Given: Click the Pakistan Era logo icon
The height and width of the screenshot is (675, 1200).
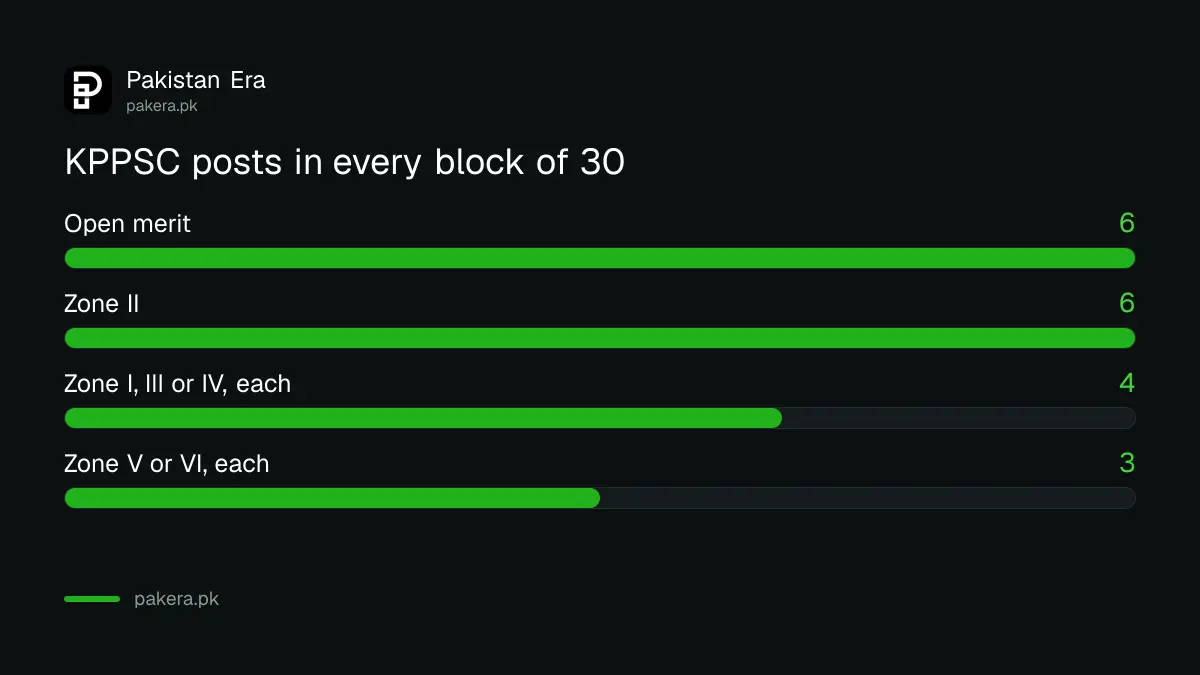Looking at the screenshot, I should click(x=88, y=90).
